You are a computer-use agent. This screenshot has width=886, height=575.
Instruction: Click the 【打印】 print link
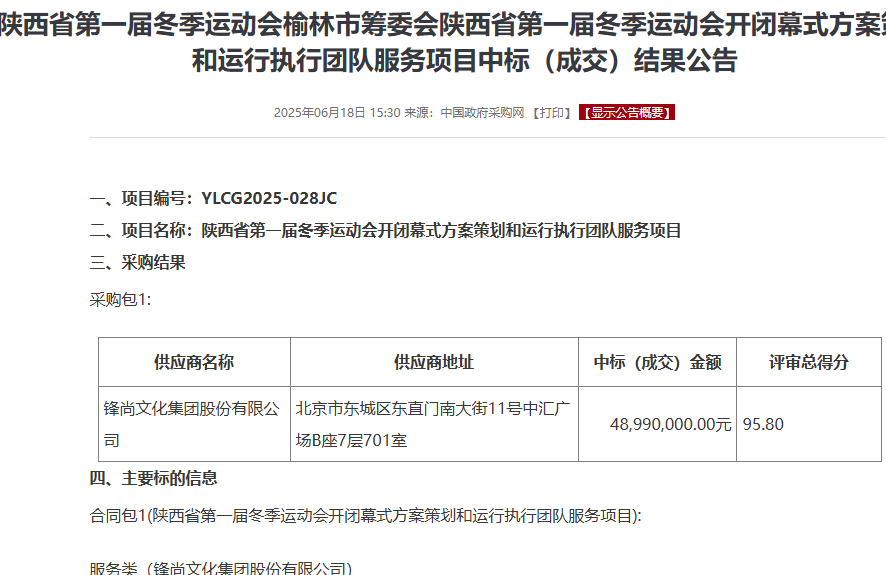click(x=551, y=113)
